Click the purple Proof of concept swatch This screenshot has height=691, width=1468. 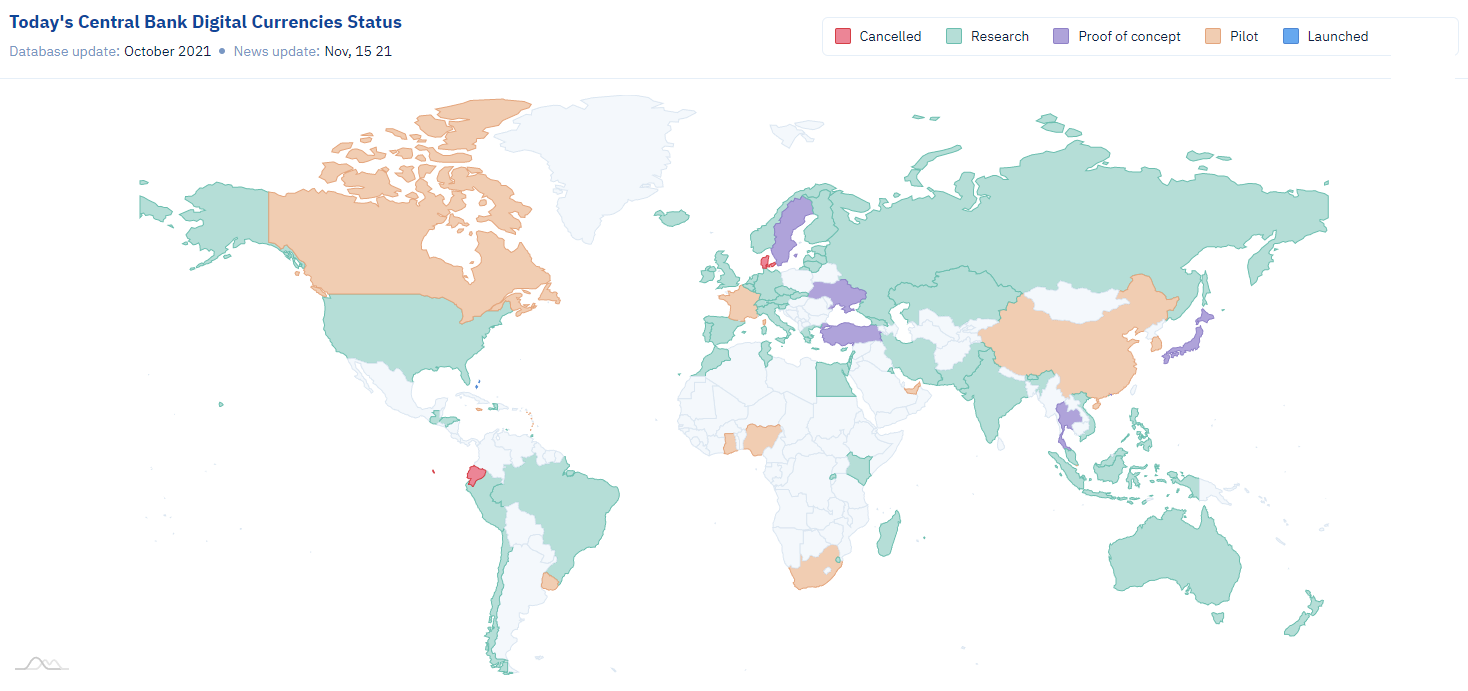click(x=1061, y=36)
